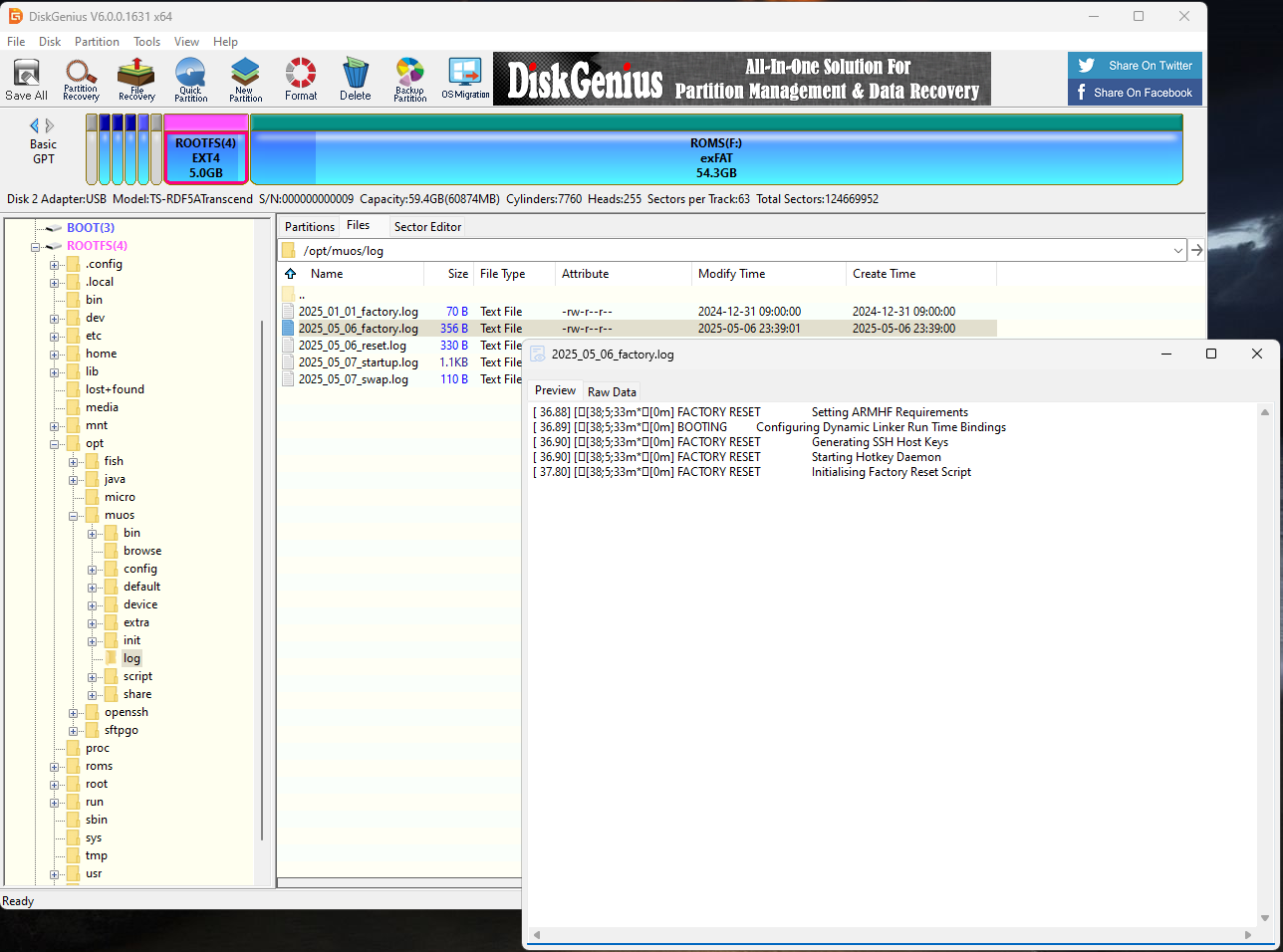
Task: Open the Tools menu
Action: pyautogui.click(x=146, y=42)
